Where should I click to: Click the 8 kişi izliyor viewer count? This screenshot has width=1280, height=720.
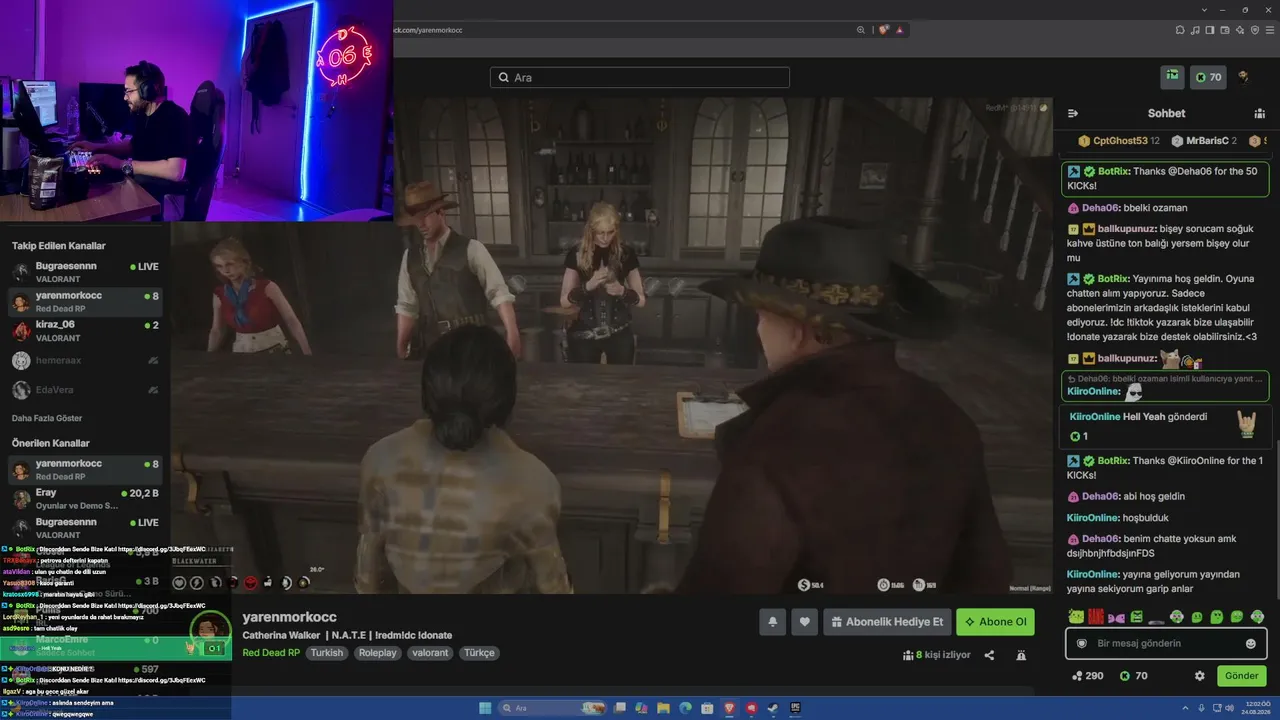coord(936,655)
